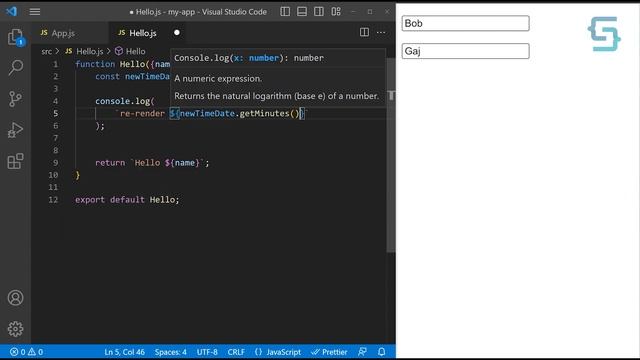Click 'const newTimeDa' on line 2

132,76
